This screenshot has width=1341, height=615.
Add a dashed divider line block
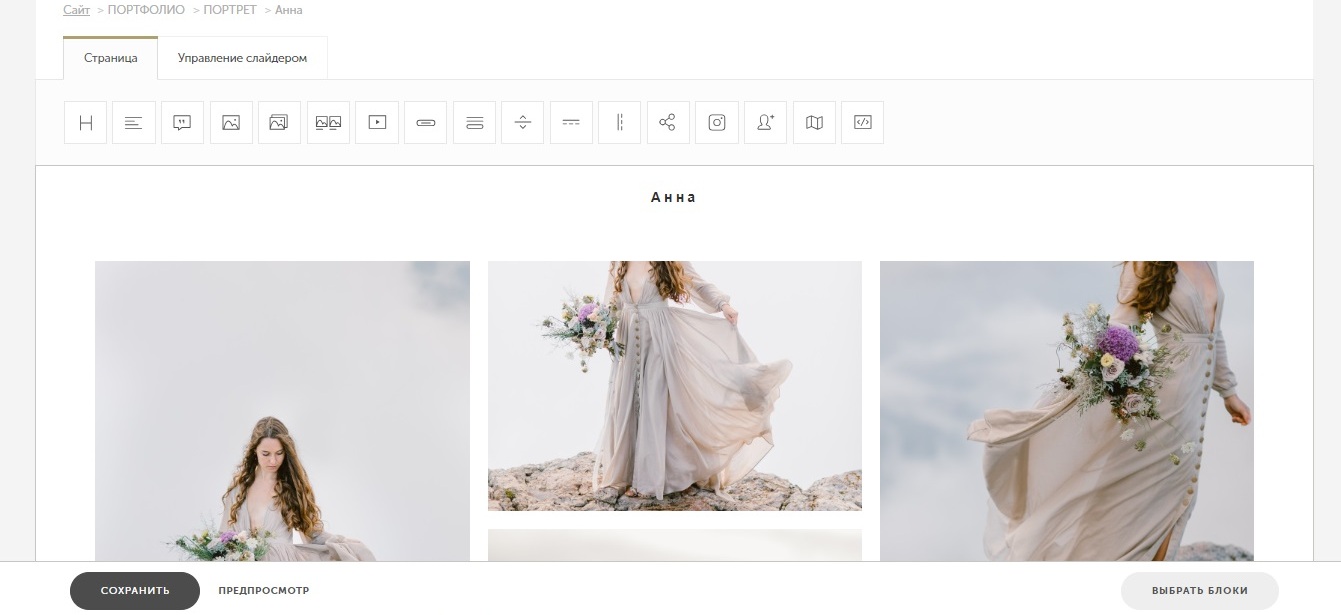tap(571, 123)
